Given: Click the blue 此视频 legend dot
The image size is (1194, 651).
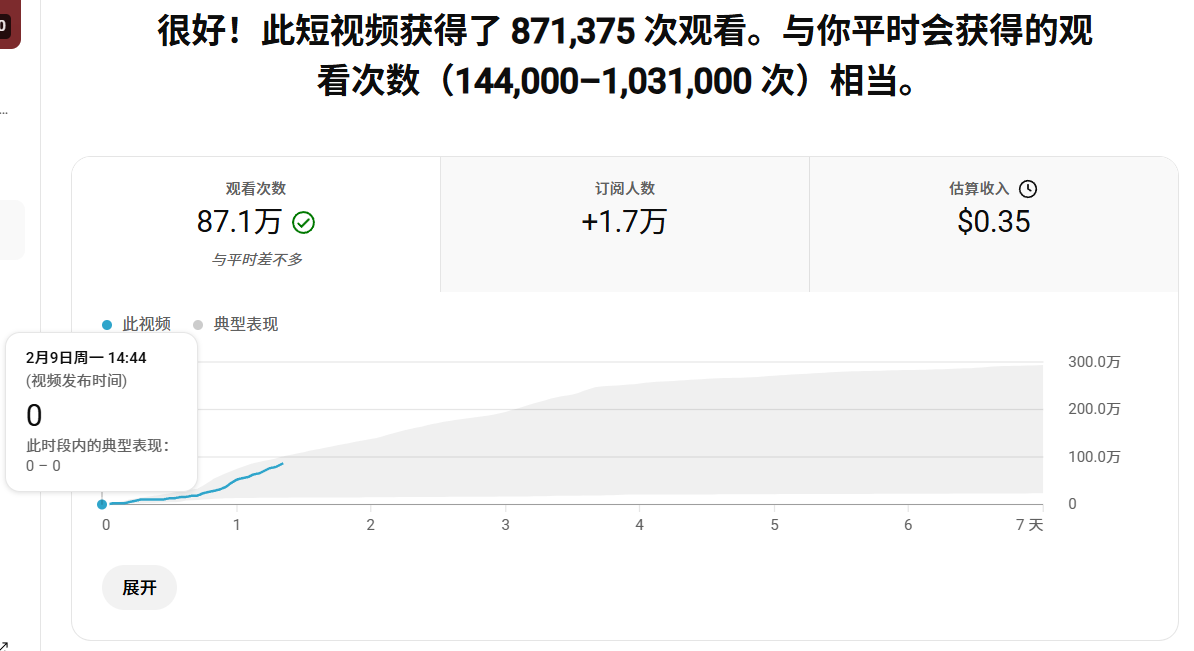Looking at the screenshot, I should click(x=108, y=325).
